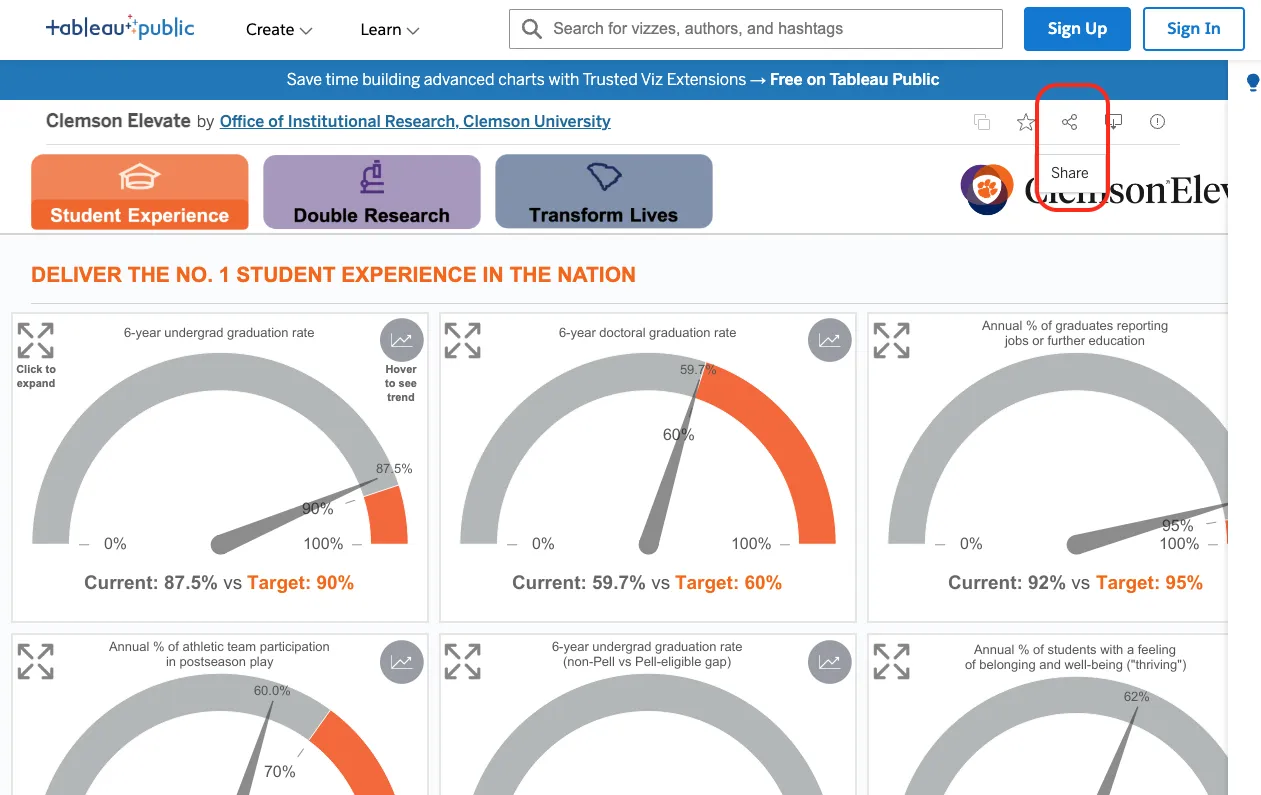Expand the 6-year undergrad graduation rate gauge
Screen dimensions: 1261x795
[x=35, y=341]
